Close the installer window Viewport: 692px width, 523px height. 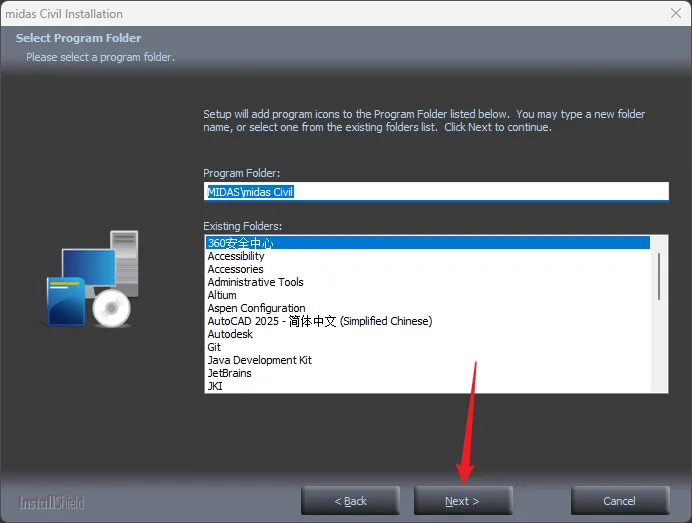tap(676, 13)
